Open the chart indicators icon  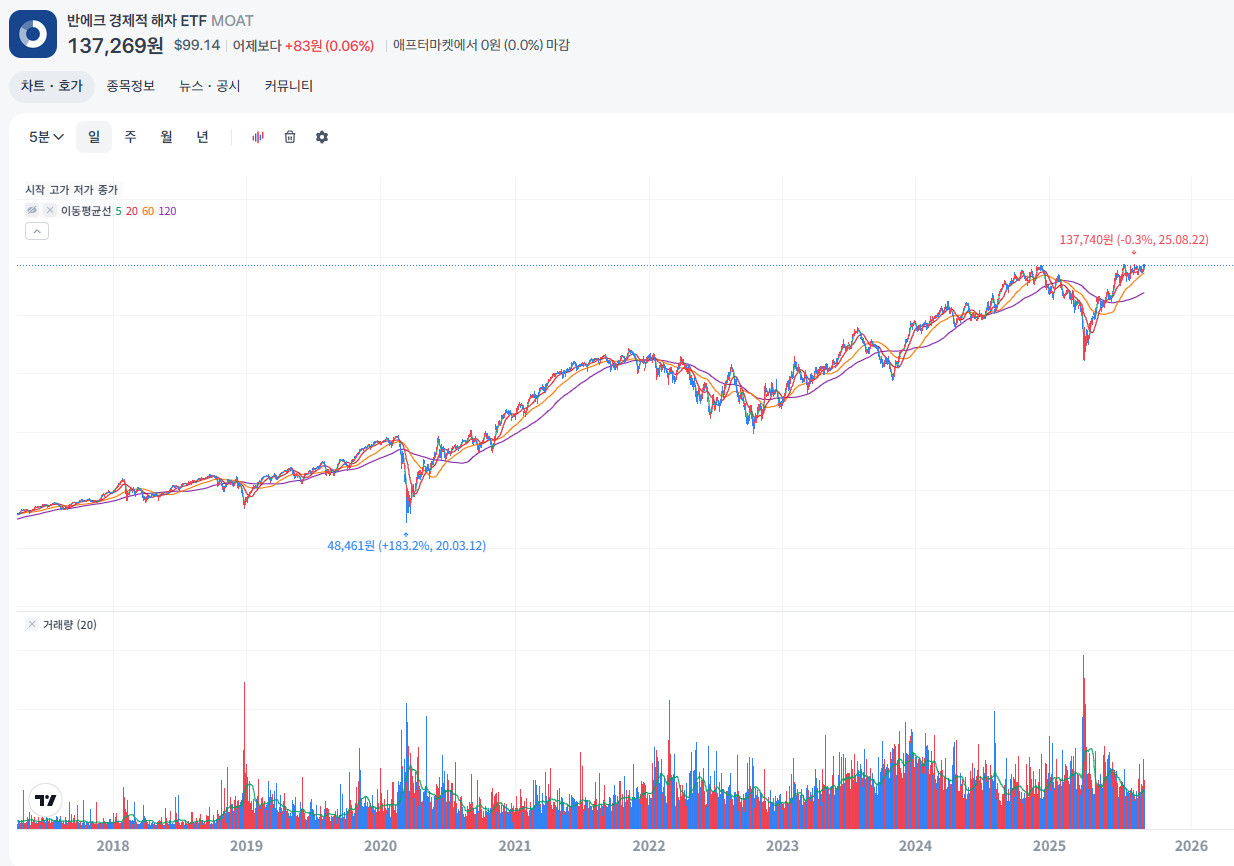(258, 137)
